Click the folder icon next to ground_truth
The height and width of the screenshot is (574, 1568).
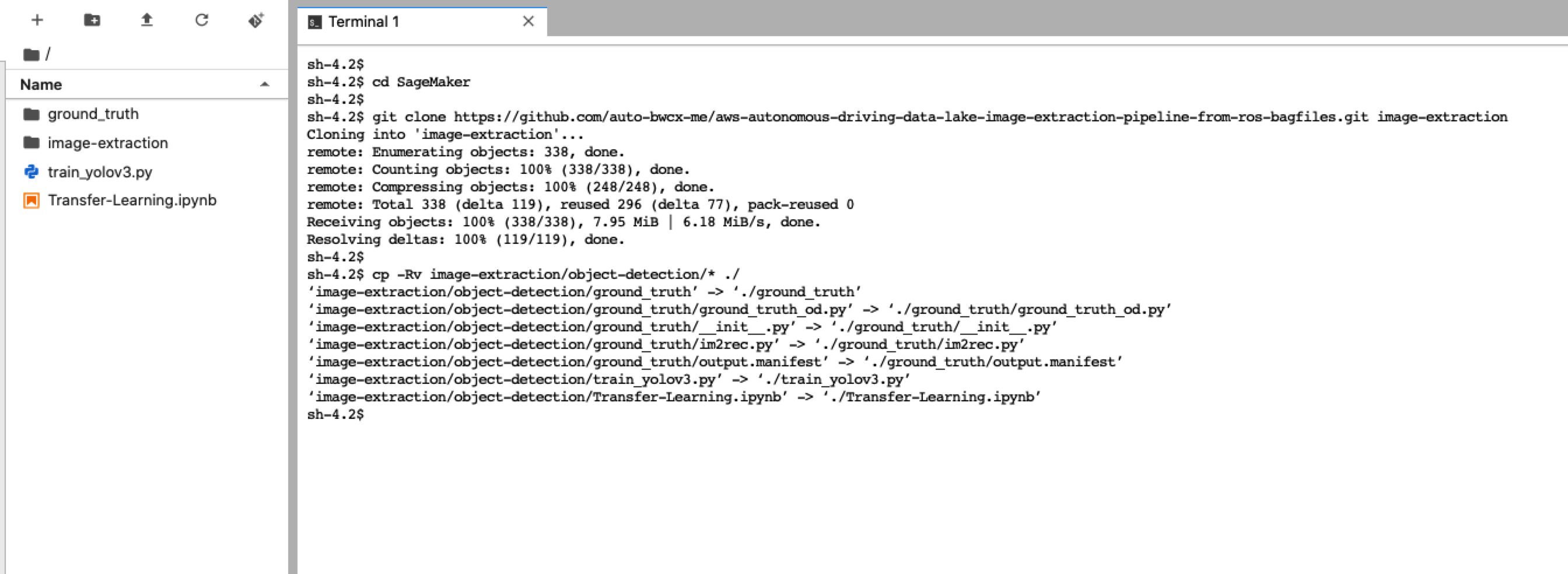[32, 114]
